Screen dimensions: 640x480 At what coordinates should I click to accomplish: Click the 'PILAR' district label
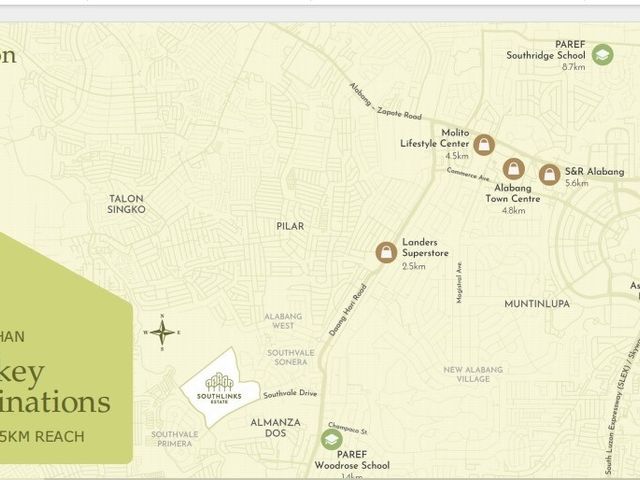tap(290, 226)
